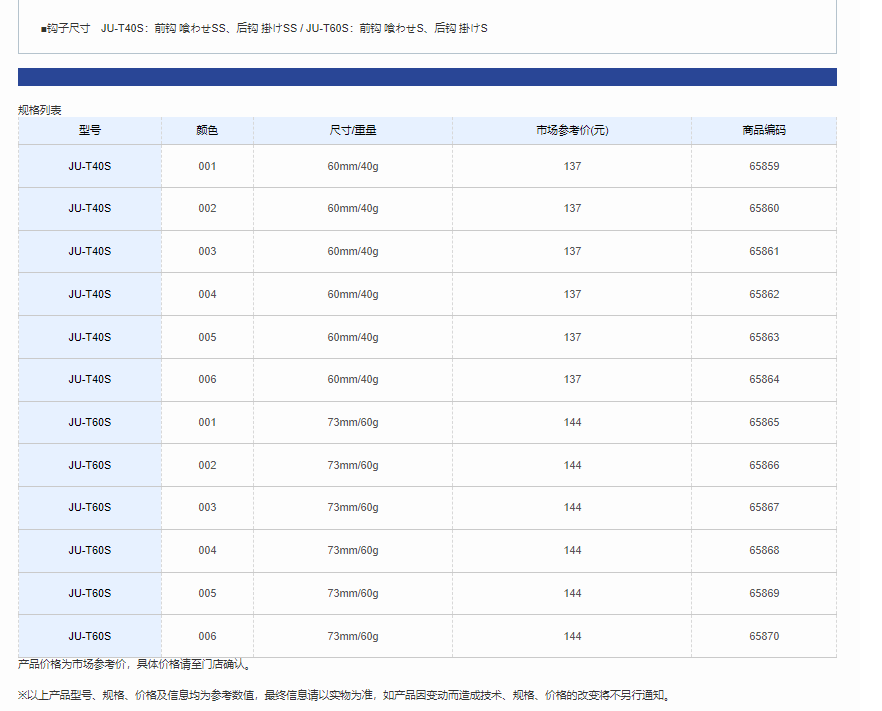Click 60mm/40g in the 65860 row
The image size is (882, 711).
tap(353, 209)
